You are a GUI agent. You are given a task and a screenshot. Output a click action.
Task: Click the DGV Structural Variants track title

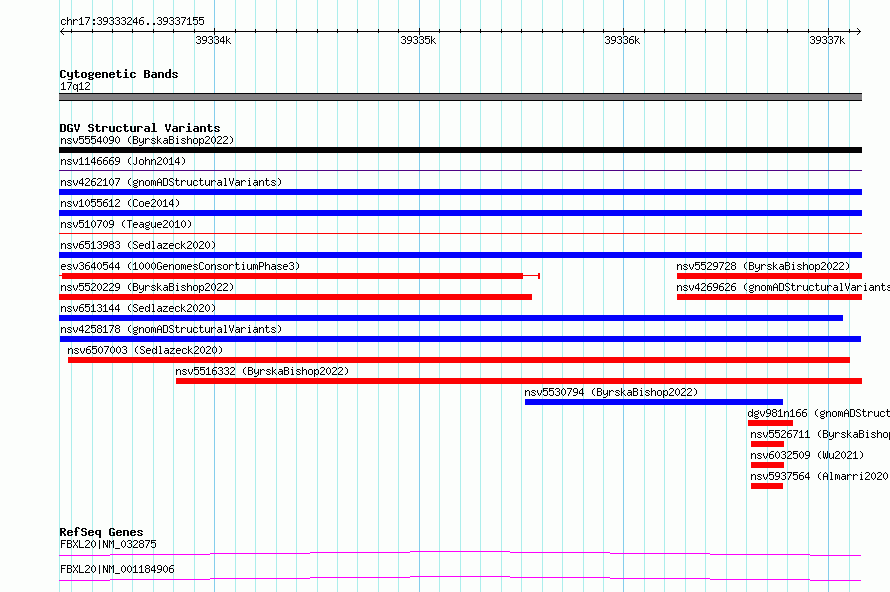[x=140, y=128]
